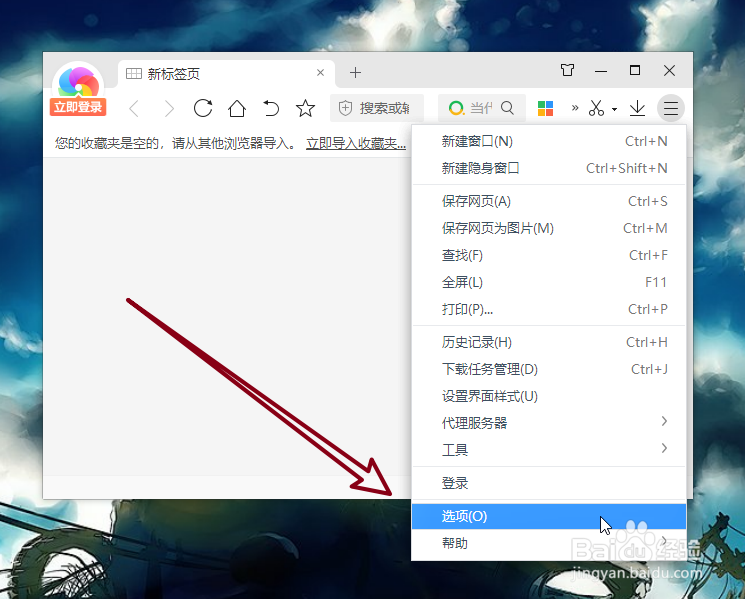Select 设置界面样式(U) menu item
This screenshot has height=599, width=745.
coord(549,396)
